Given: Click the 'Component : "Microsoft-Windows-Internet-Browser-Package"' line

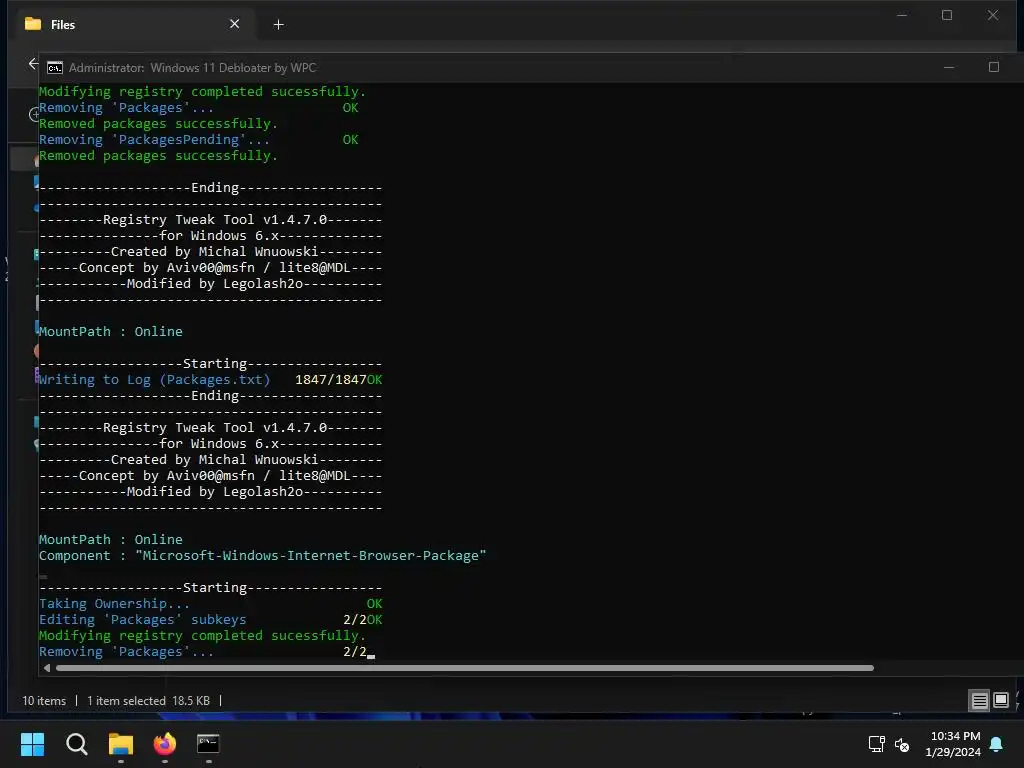Looking at the screenshot, I should (263, 556).
